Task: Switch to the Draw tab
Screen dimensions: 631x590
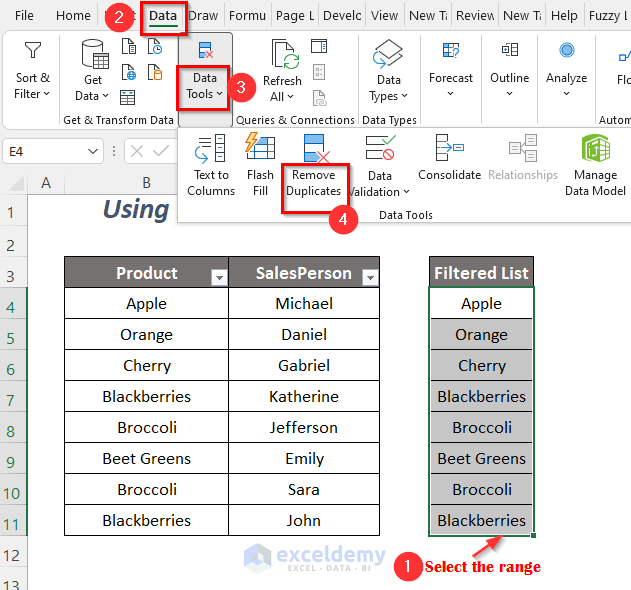Action: tap(203, 16)
